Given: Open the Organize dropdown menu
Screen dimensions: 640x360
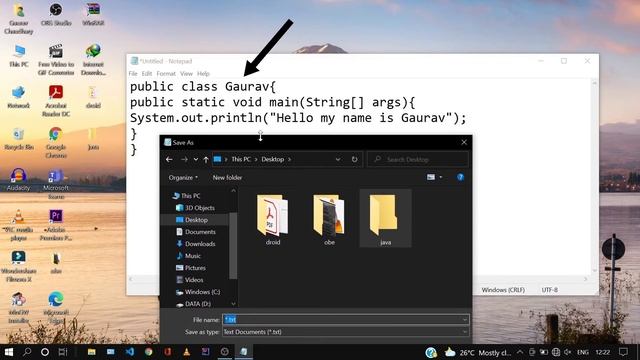Looking at the screenshot, I should [183, 178].
